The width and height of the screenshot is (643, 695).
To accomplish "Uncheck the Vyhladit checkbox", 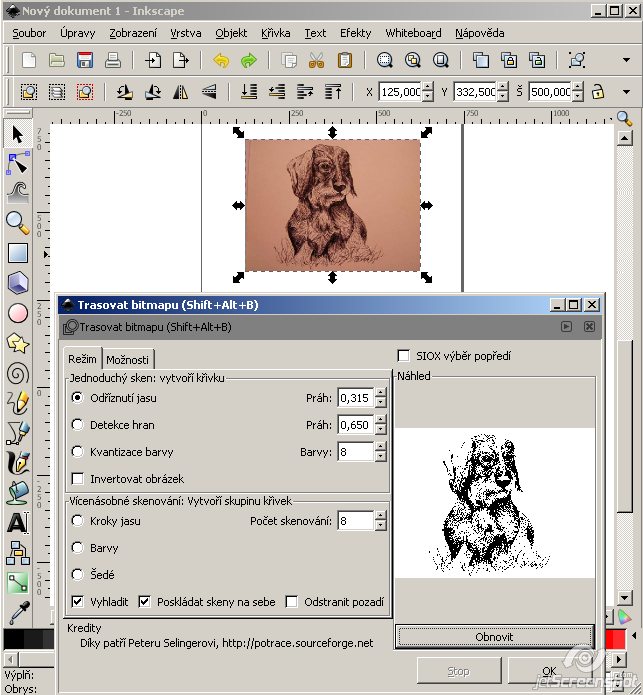I will [x=78, y=602].
